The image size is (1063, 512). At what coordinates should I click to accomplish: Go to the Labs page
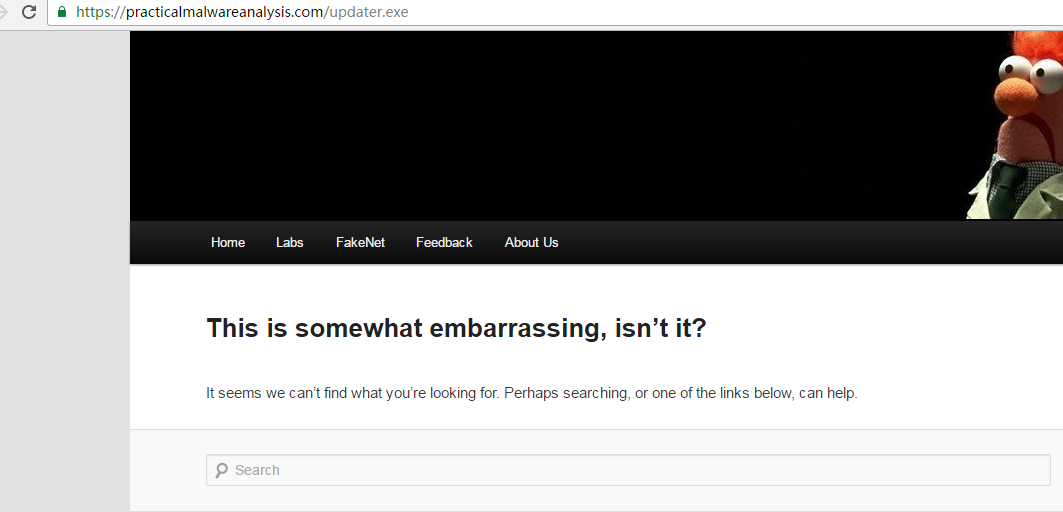[290, 242]
